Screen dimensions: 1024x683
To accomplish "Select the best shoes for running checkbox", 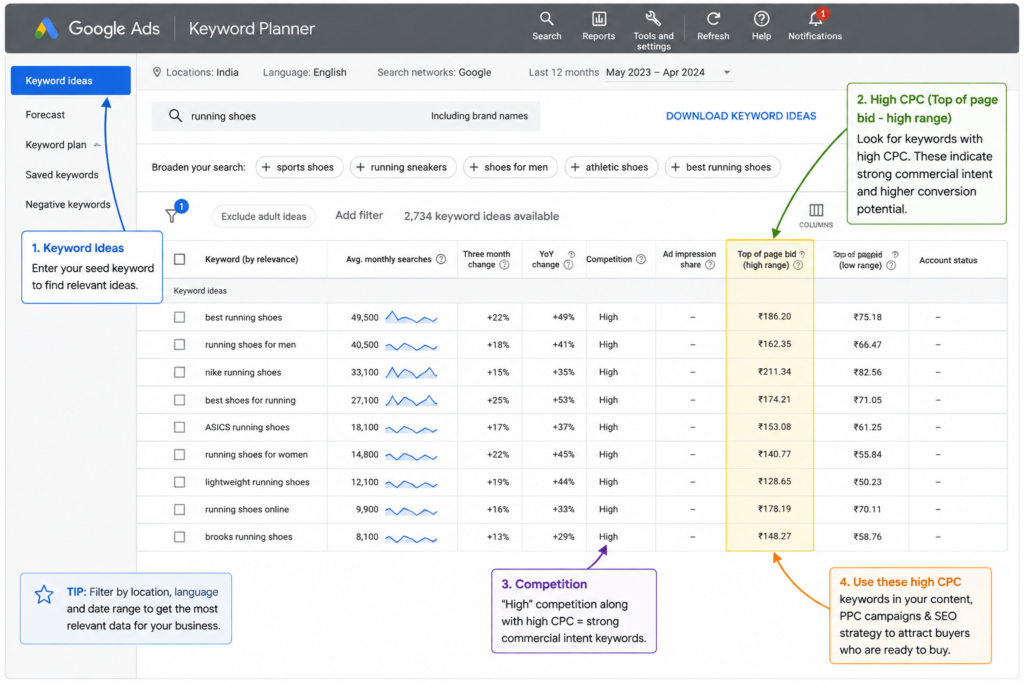I will pyautogui.click(x=180, y=400).
